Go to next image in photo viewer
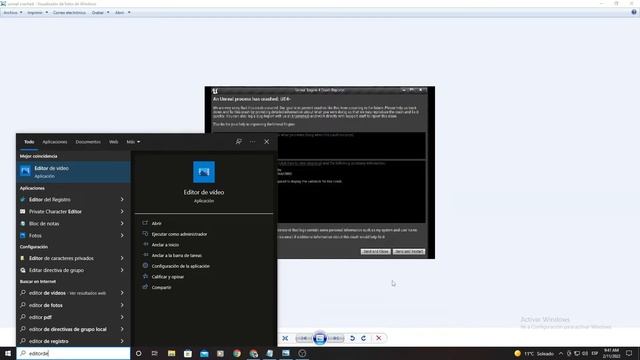 coord(336,338)
